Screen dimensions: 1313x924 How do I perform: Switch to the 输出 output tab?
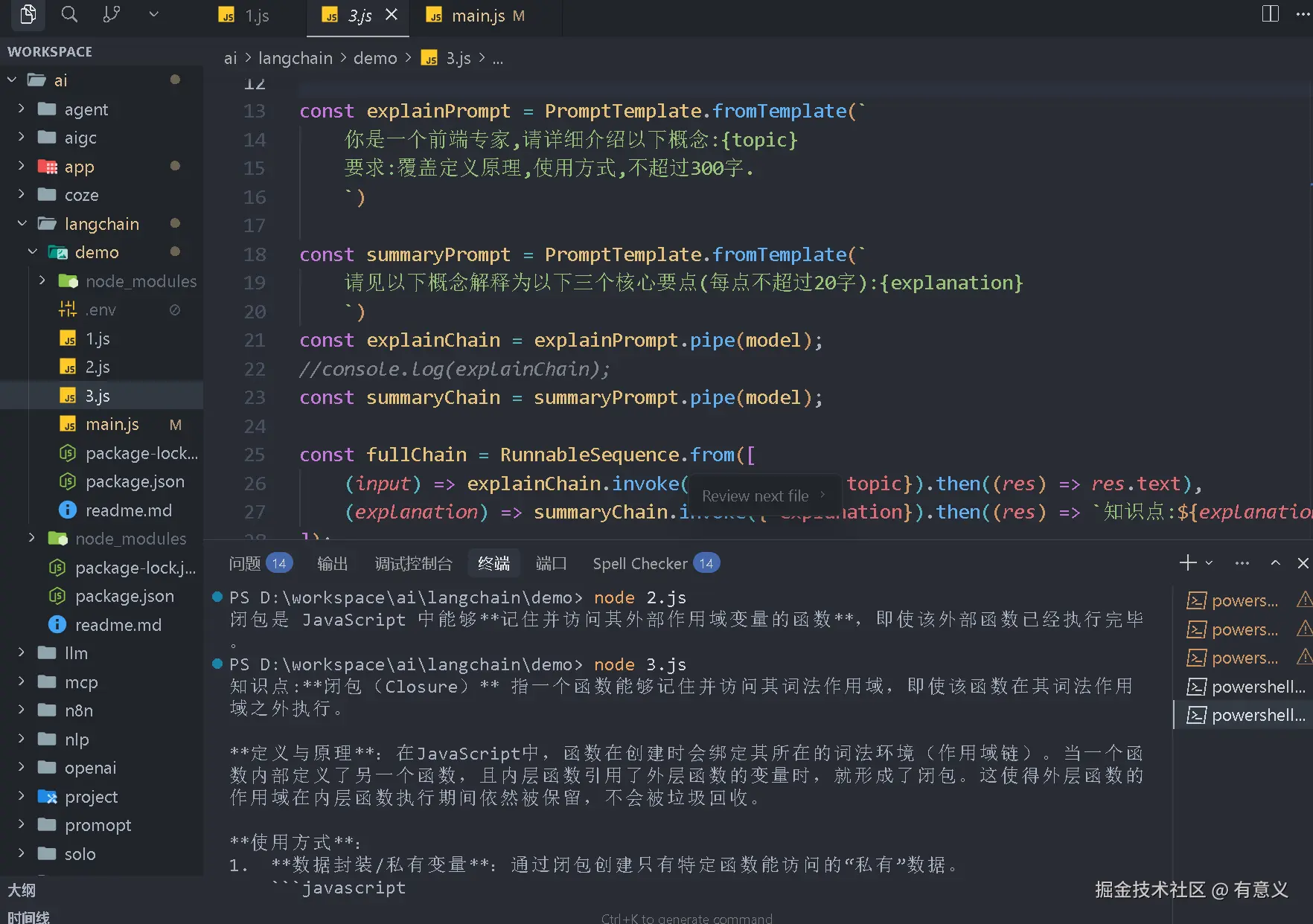click(332, 563)
